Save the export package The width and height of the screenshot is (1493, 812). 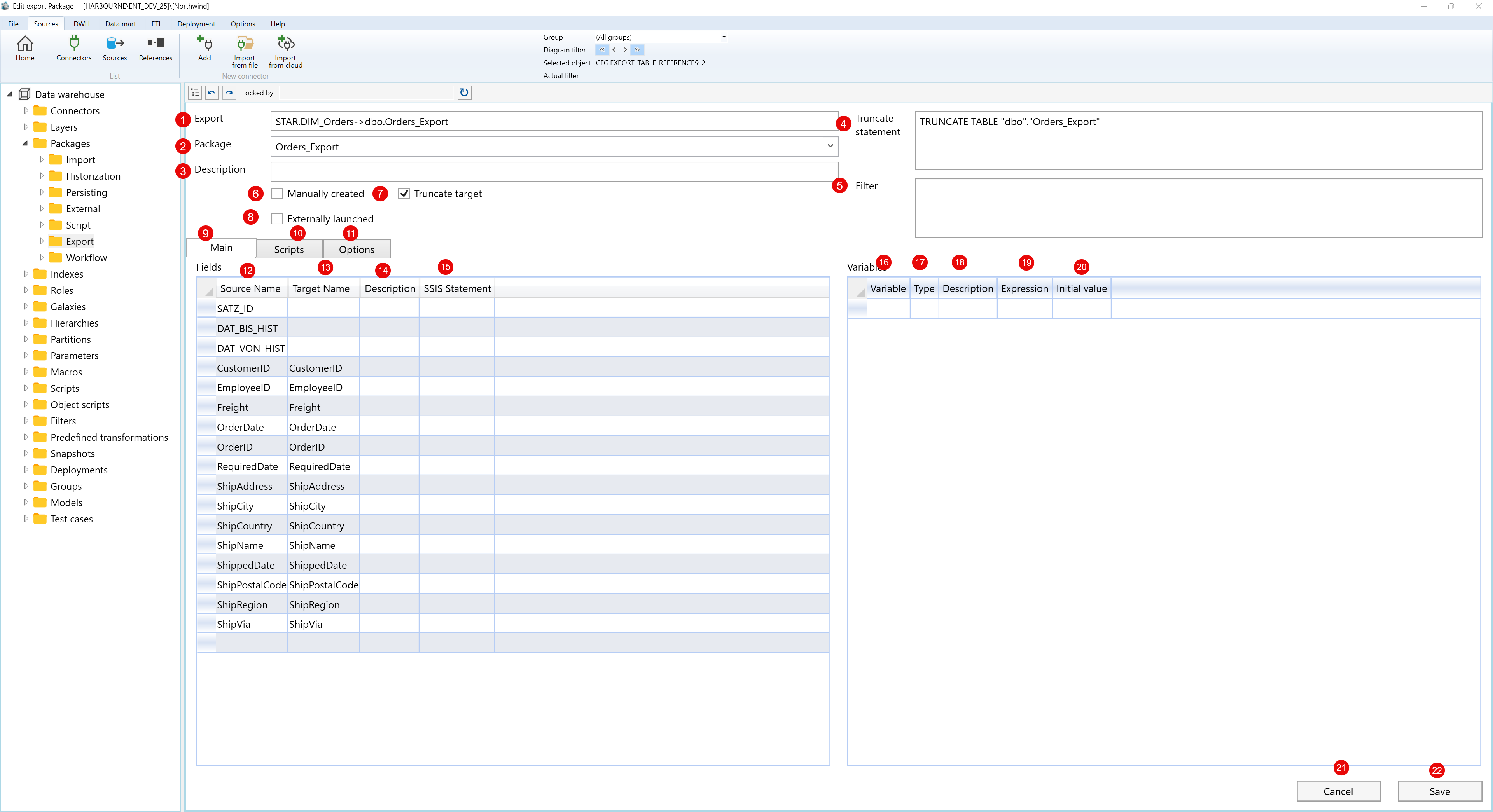pos(1439,791)
